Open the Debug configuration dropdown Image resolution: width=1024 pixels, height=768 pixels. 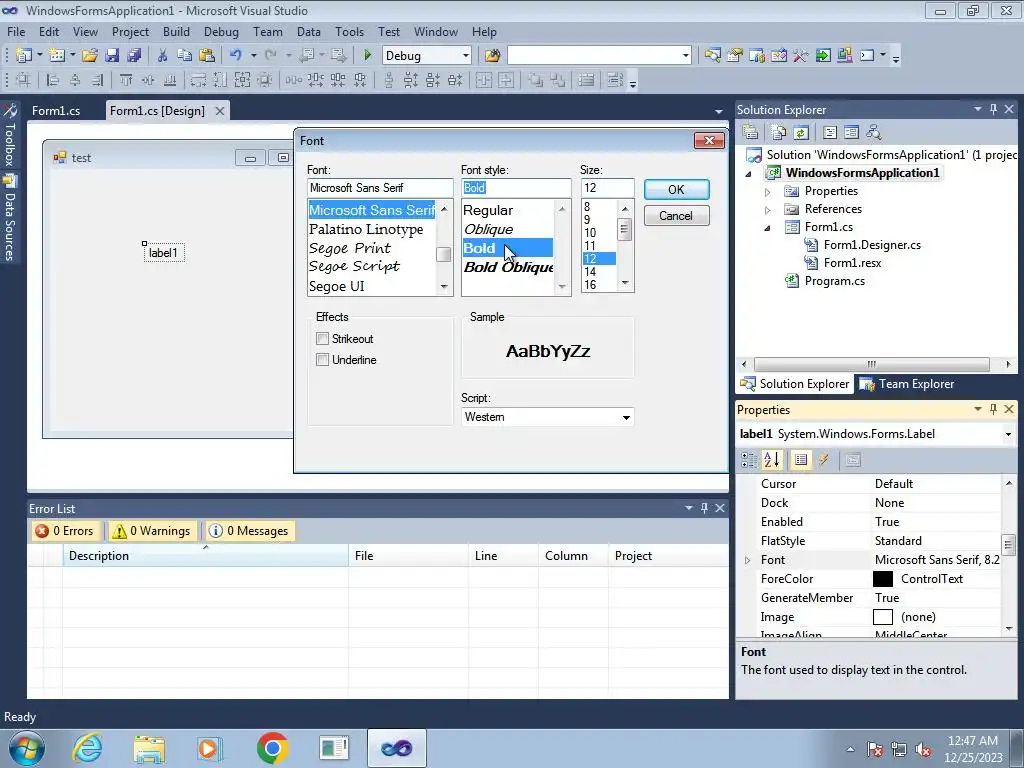click(466, 56)
